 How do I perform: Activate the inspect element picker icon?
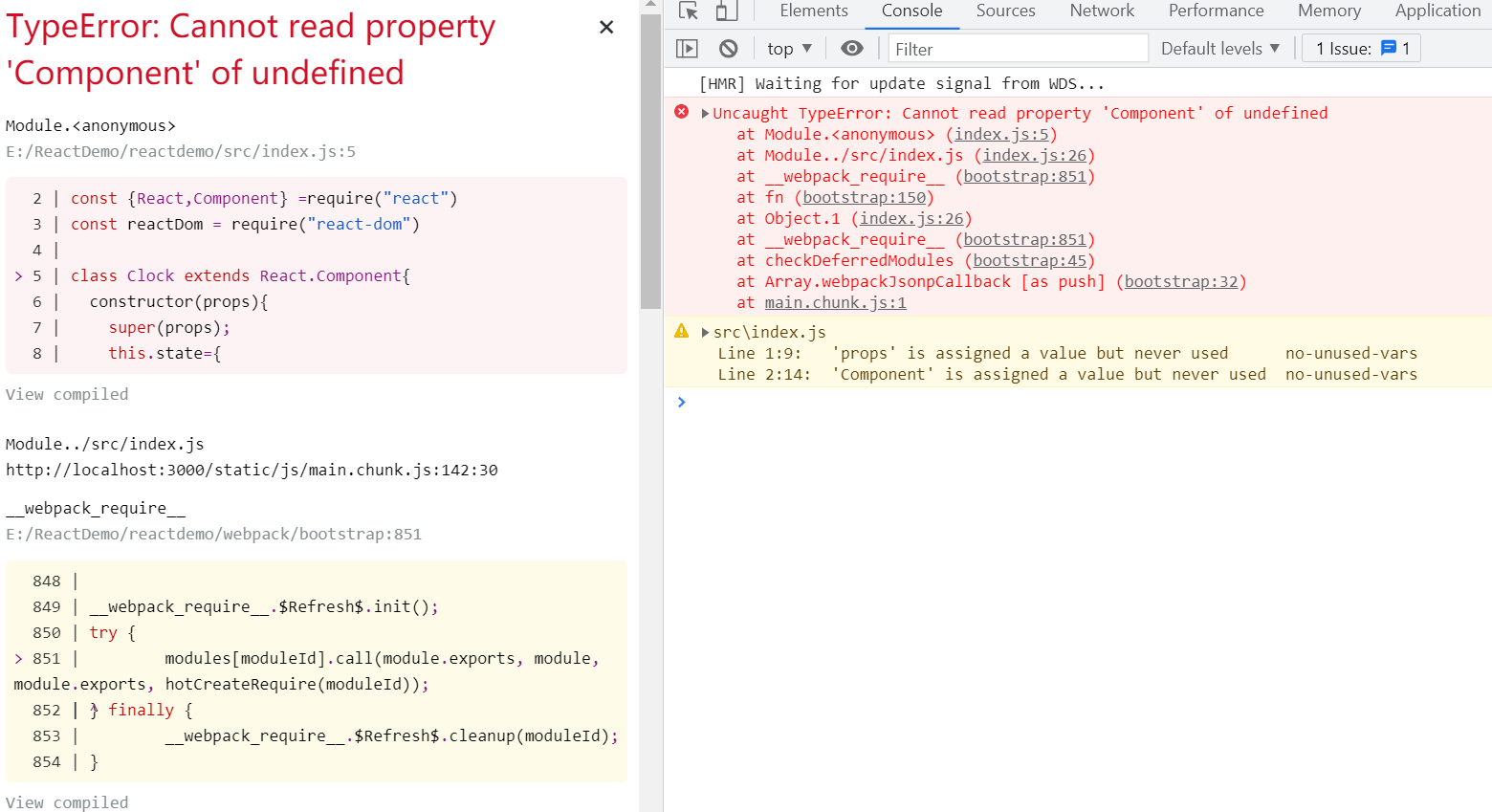(689, 11)
